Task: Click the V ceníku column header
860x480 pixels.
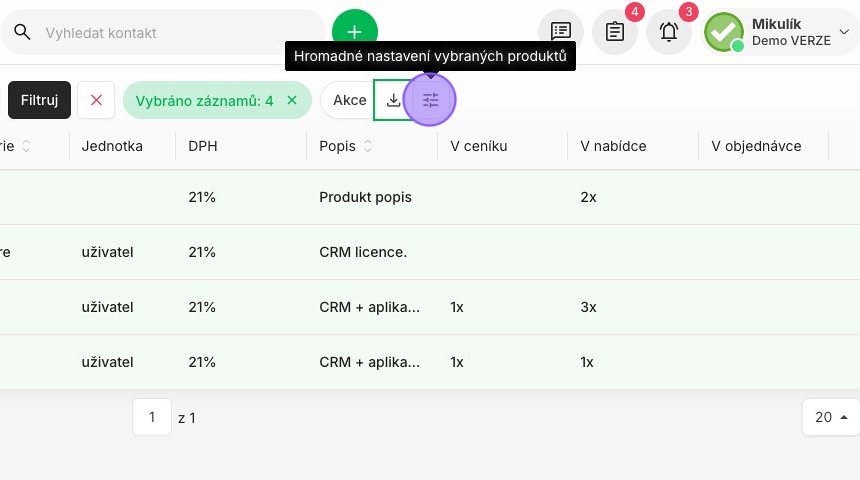Action: coord(478,146)
